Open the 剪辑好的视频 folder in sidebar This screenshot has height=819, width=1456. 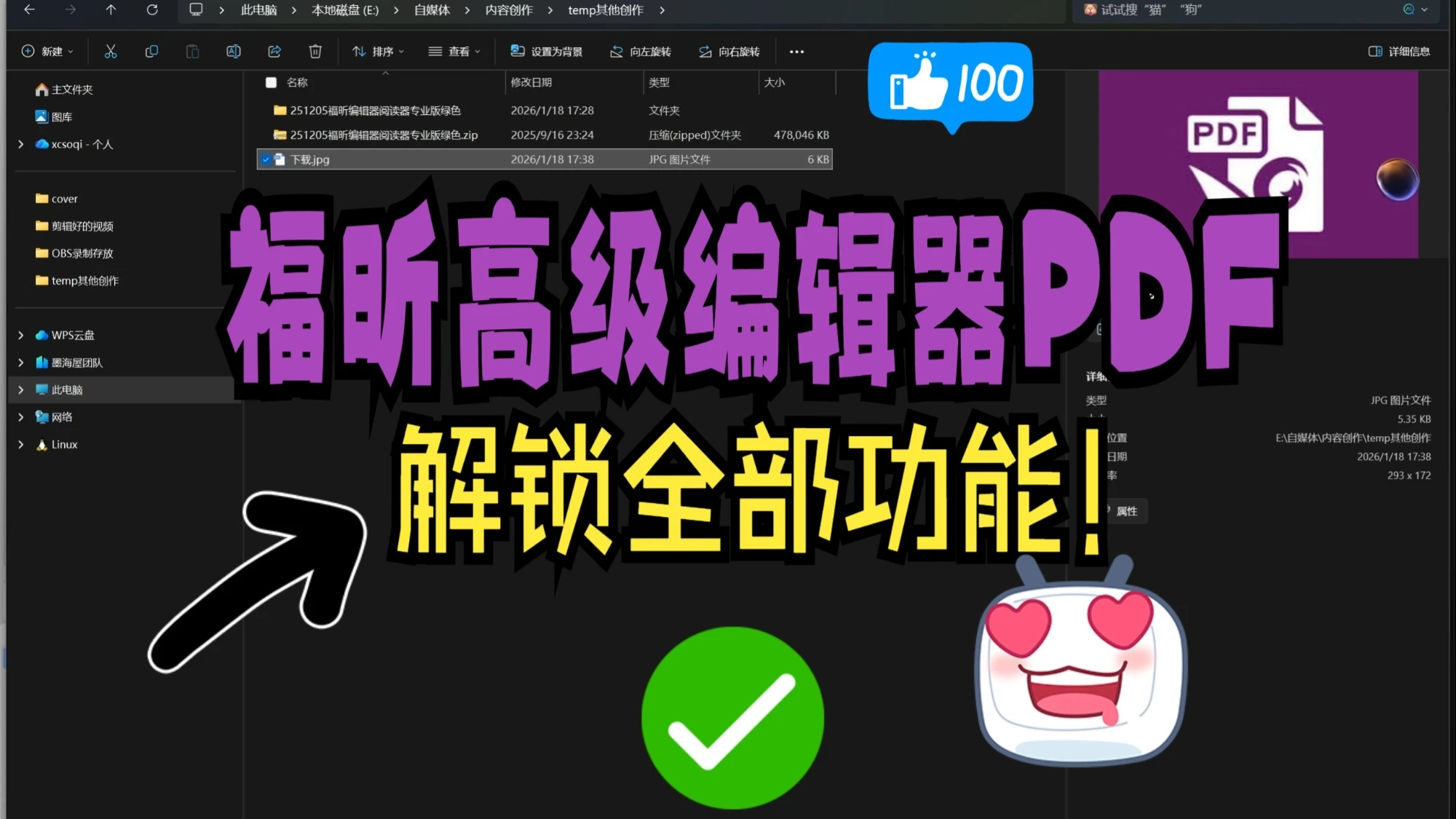pos(74,226)
